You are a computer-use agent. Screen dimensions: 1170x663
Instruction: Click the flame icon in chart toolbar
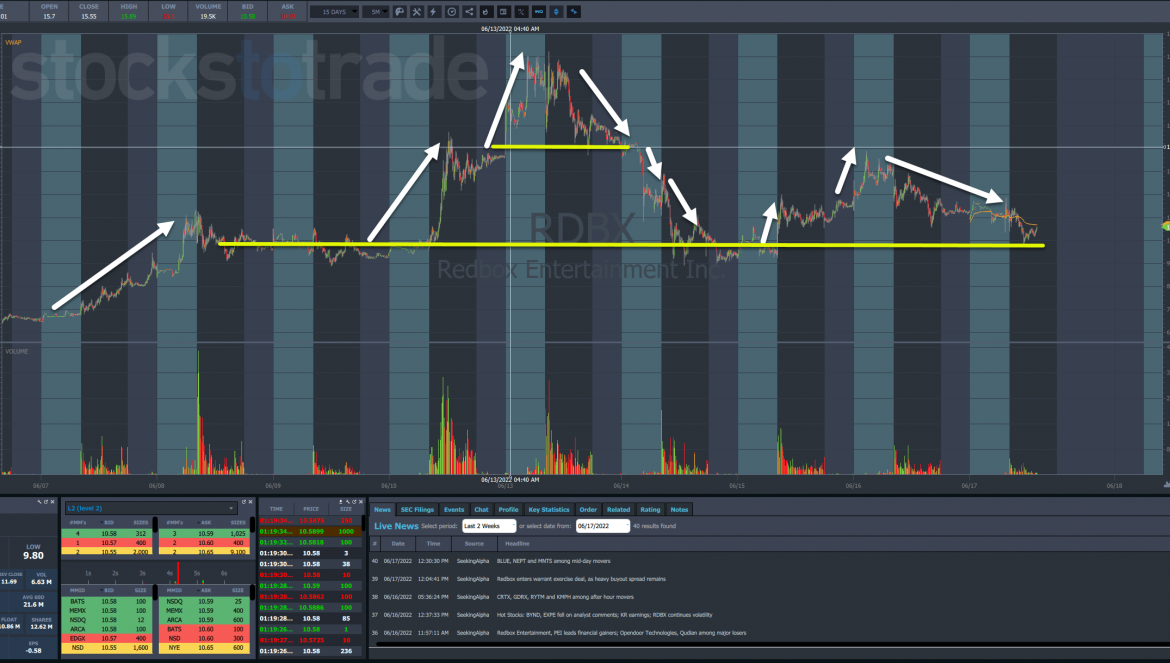487,12
